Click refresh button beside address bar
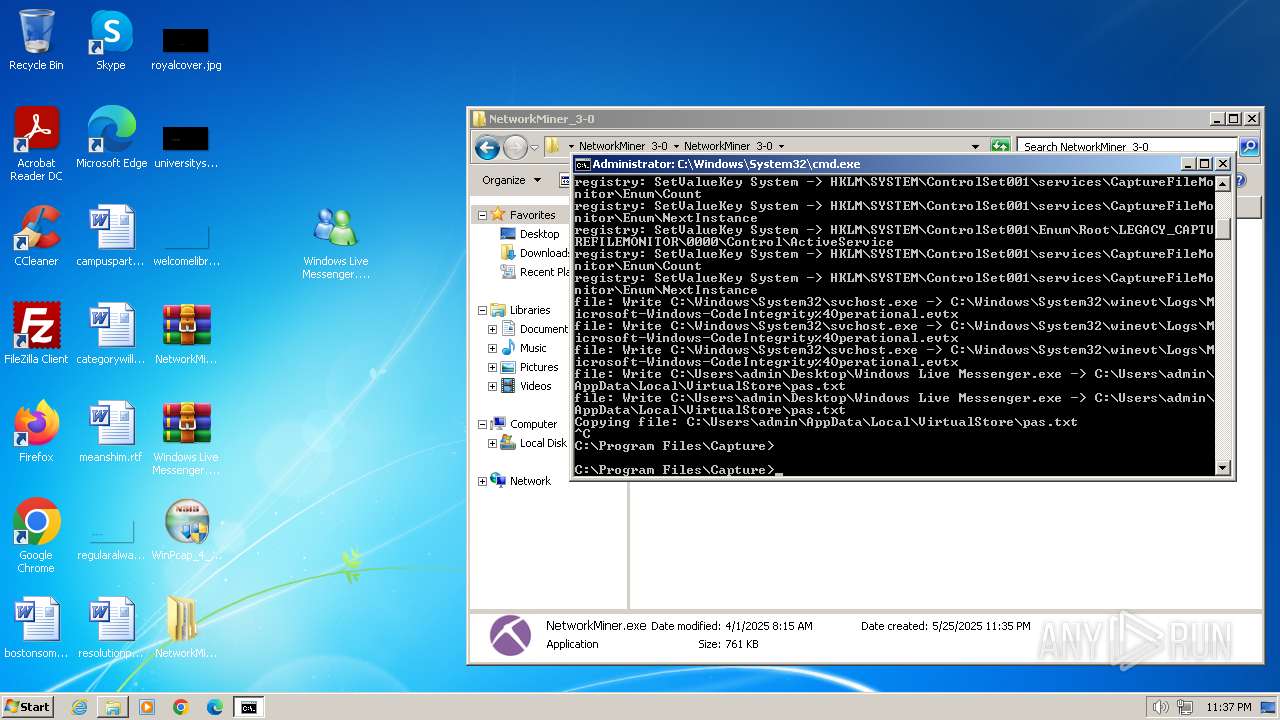 point(1000,146)
